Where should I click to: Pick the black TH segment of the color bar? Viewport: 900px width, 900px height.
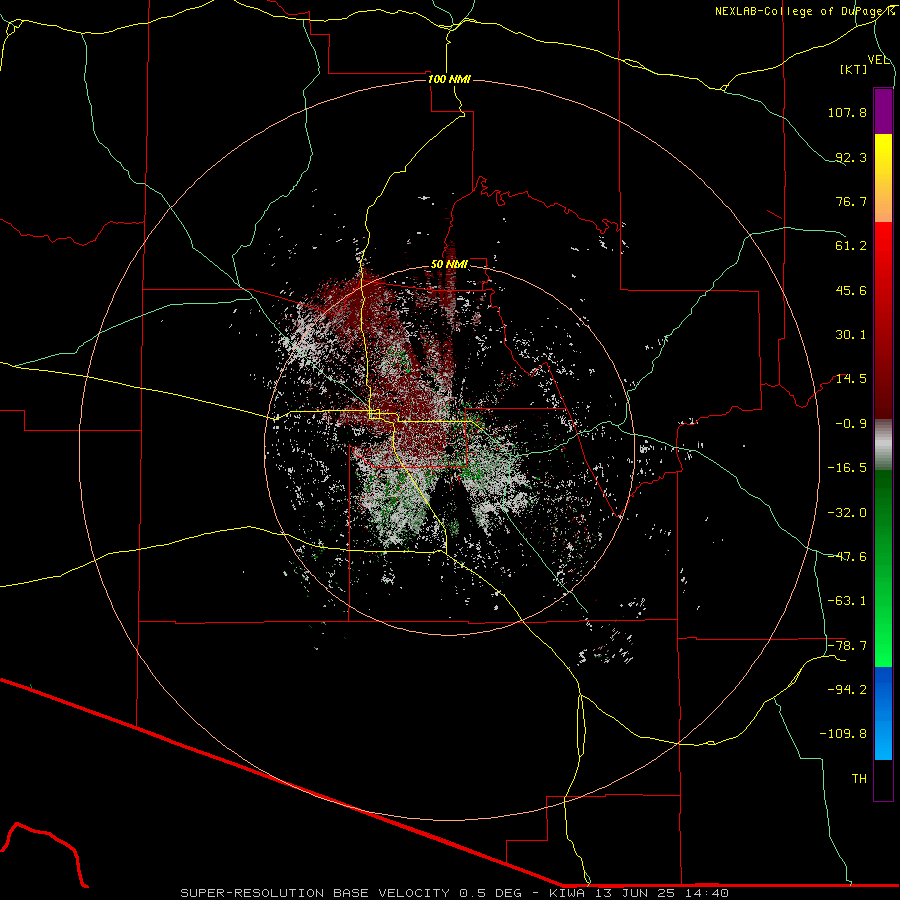point(883,779)
